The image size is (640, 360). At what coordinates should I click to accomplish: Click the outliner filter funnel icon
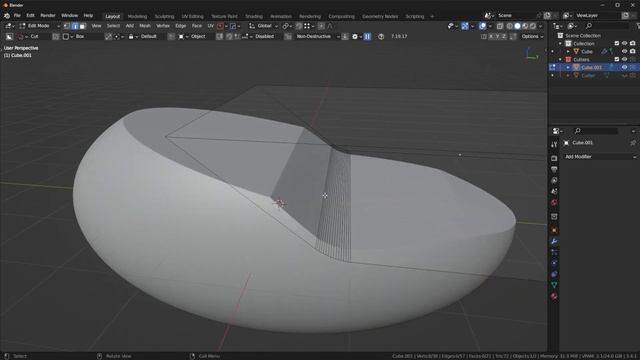[x=638, y=26]
